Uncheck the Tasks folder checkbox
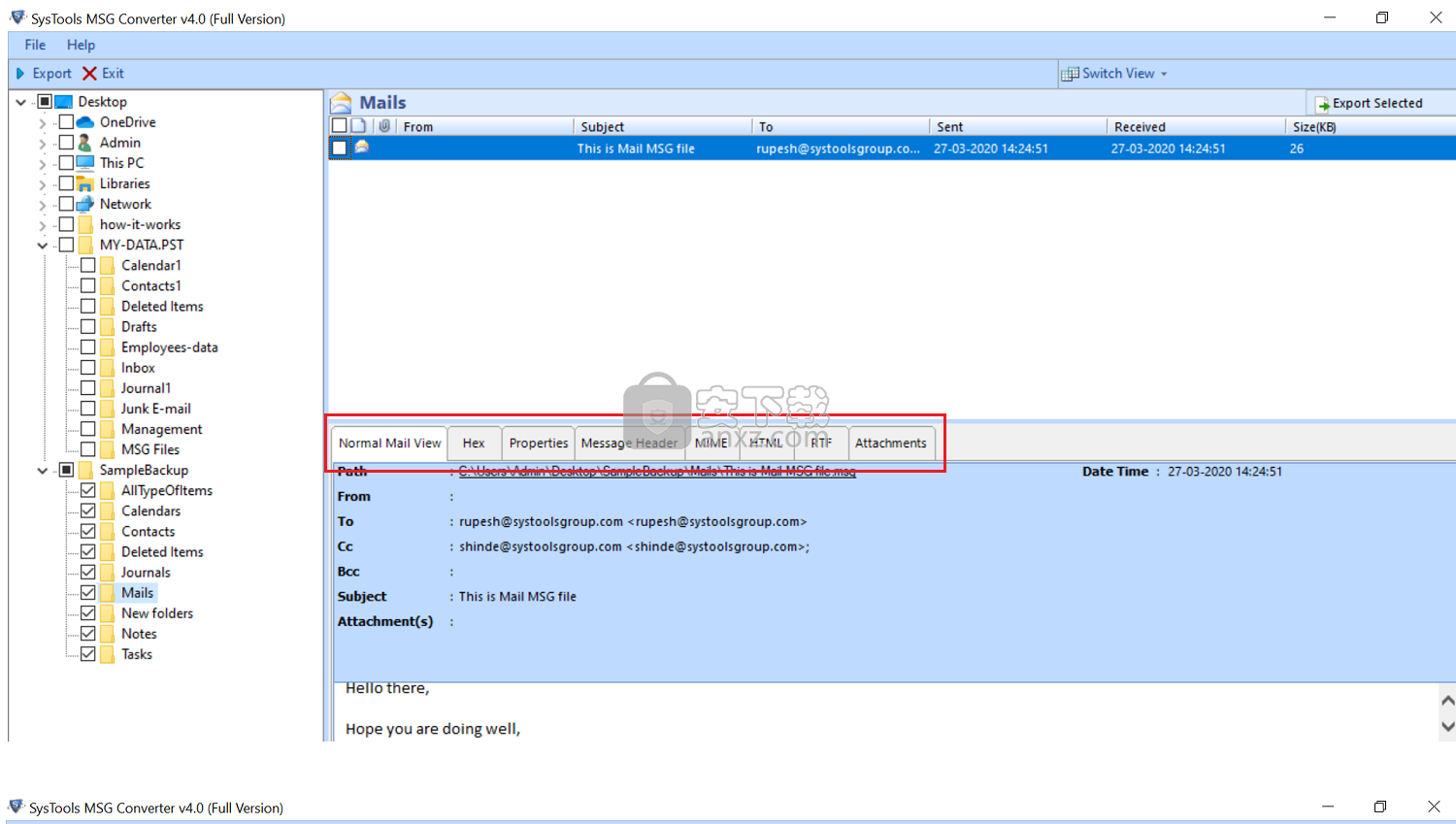Image resolution: width=1456 pixels, height=824 pixels. 87,654
